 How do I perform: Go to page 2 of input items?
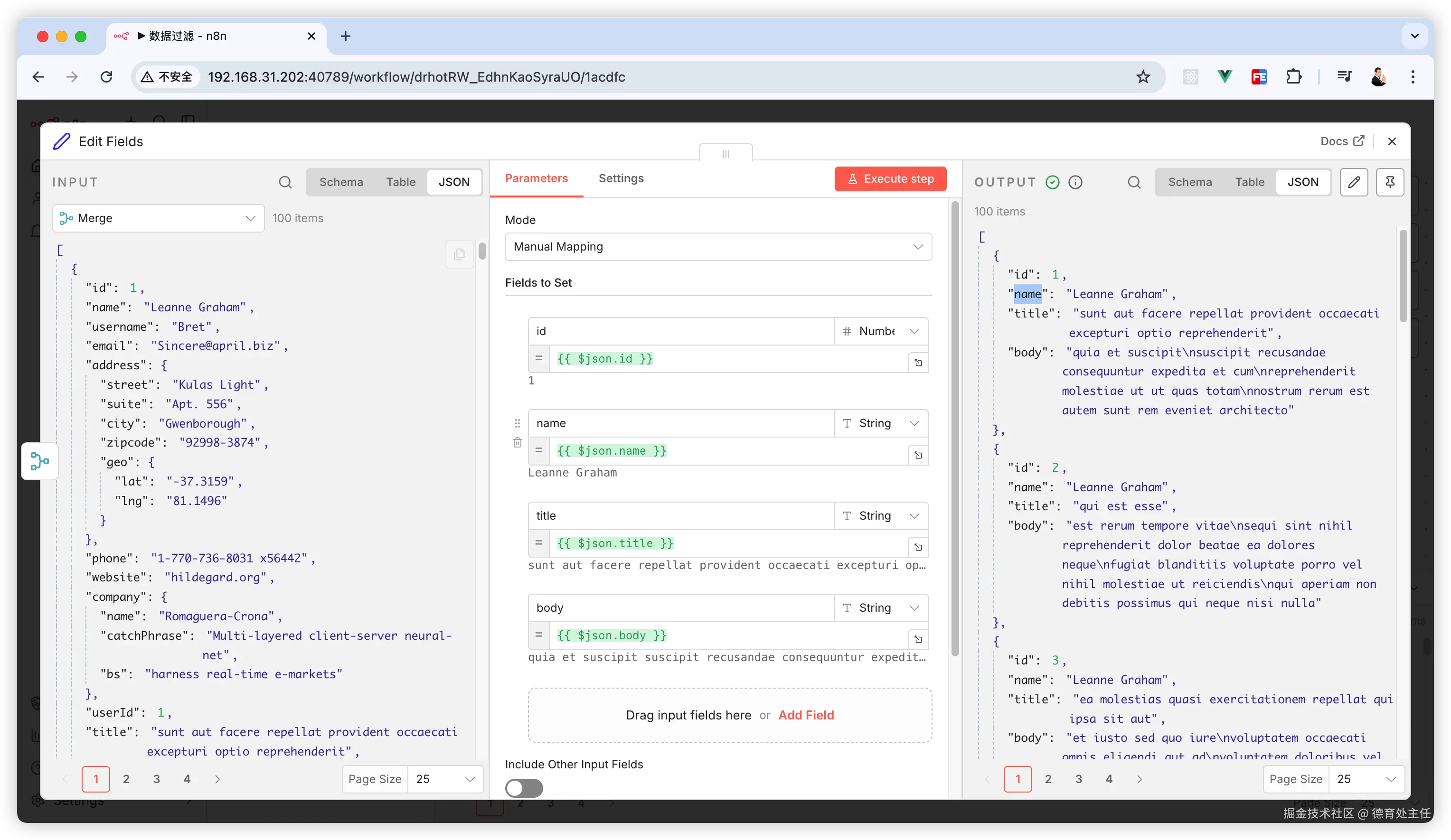[x=126, y=779]
